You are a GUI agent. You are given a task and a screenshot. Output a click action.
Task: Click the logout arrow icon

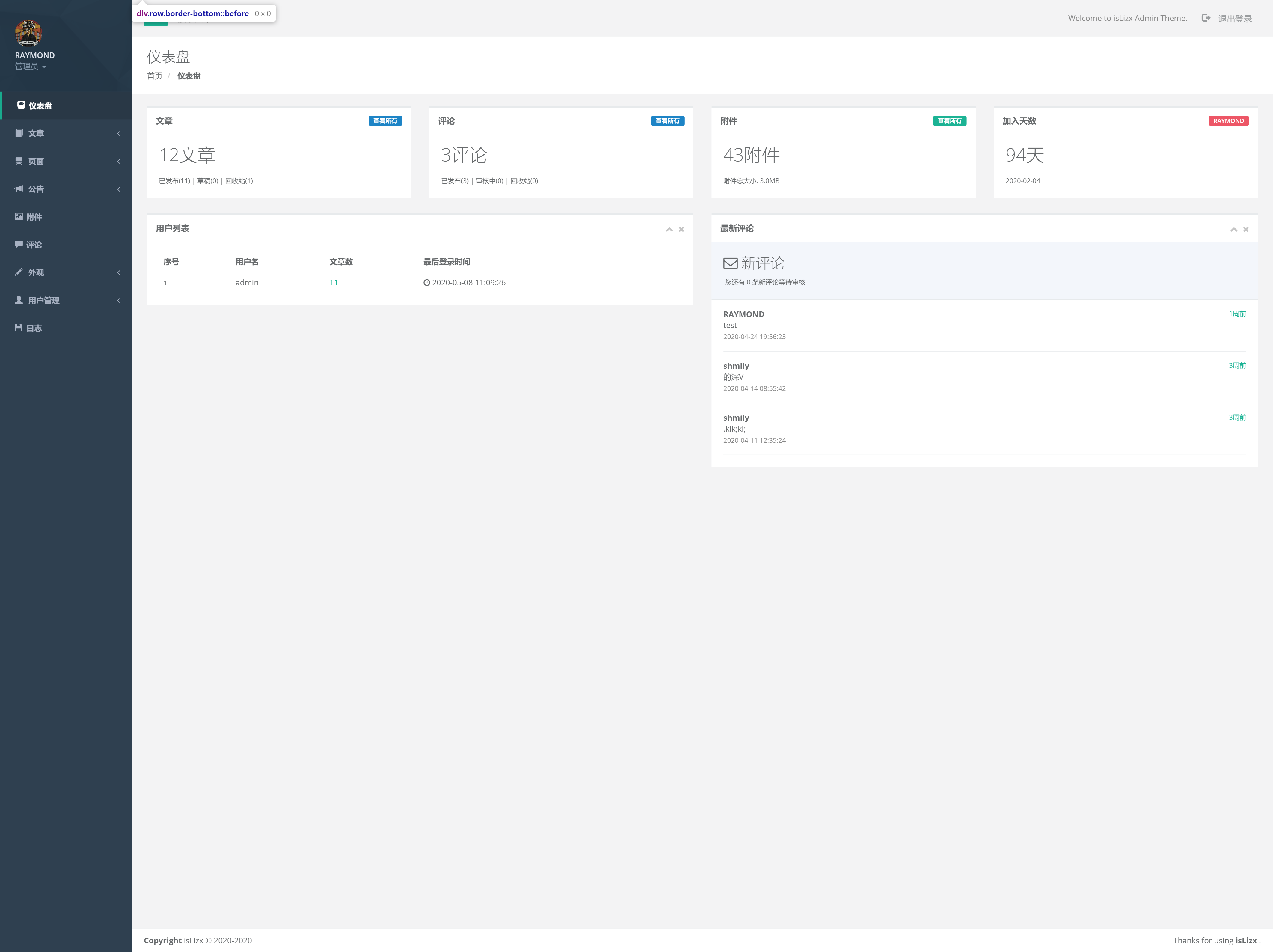pos(1206,18)
